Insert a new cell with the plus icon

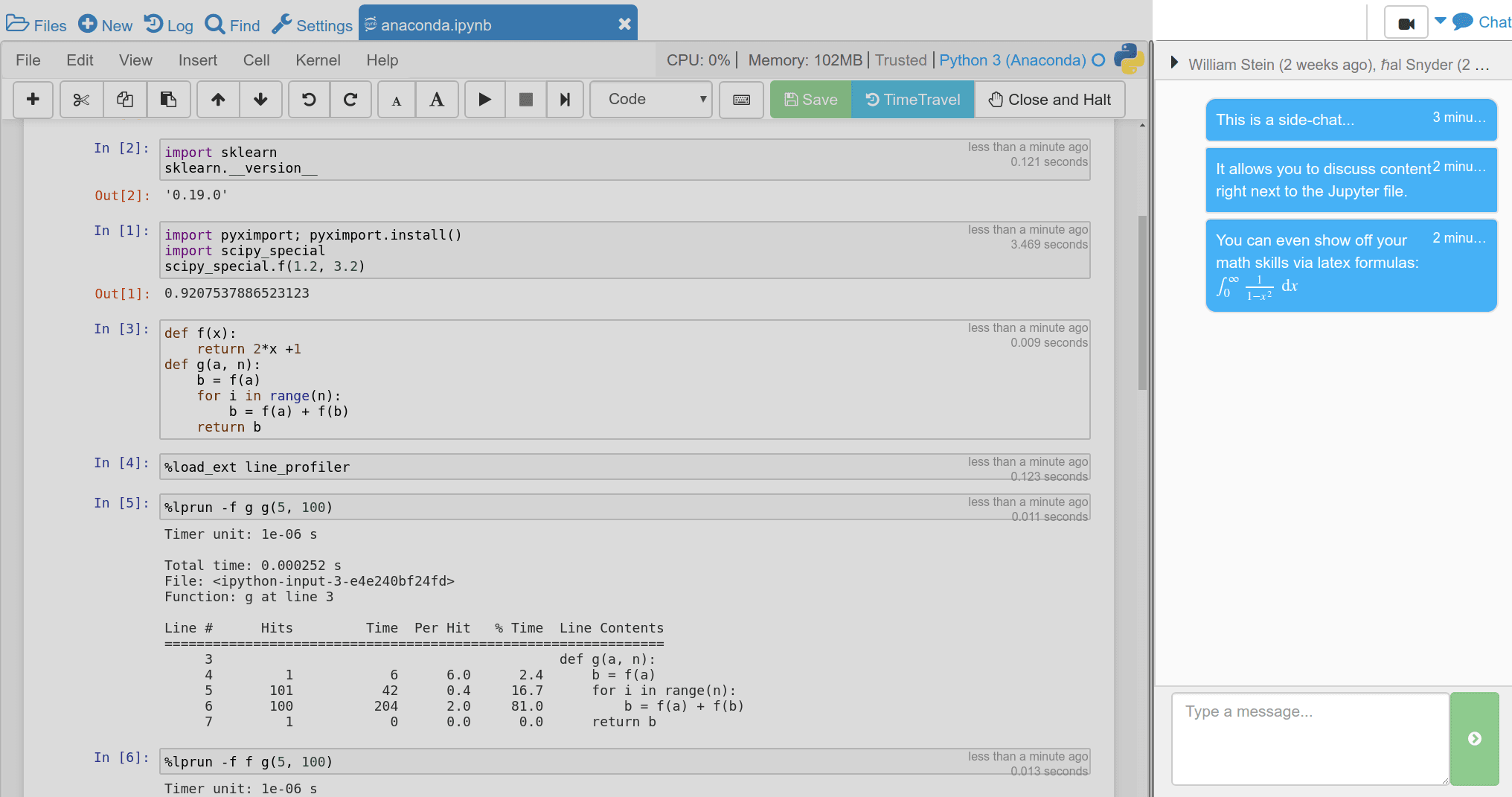pos(33,99)
